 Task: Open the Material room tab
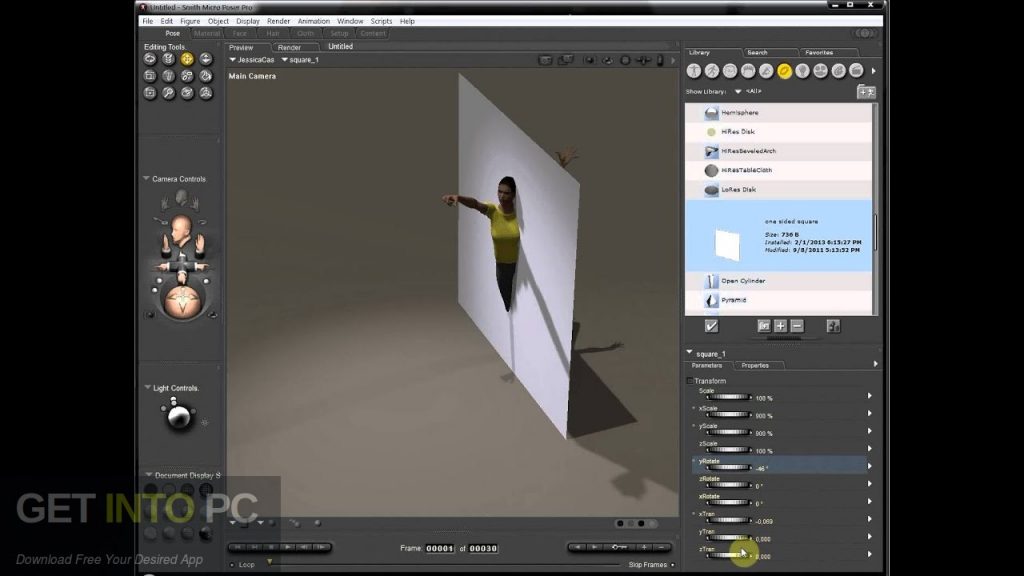206,33
